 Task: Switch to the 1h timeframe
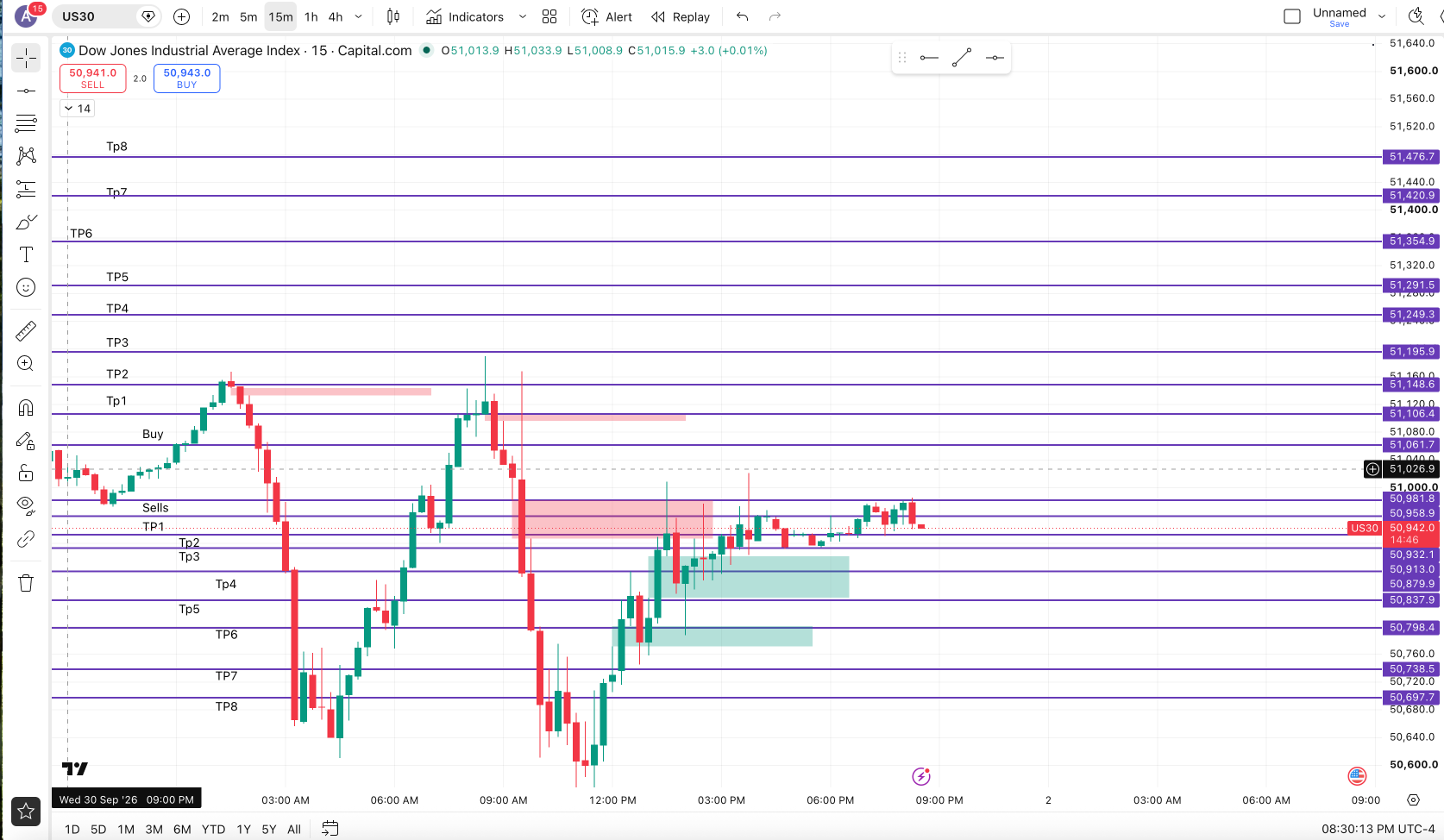(311, 16)
